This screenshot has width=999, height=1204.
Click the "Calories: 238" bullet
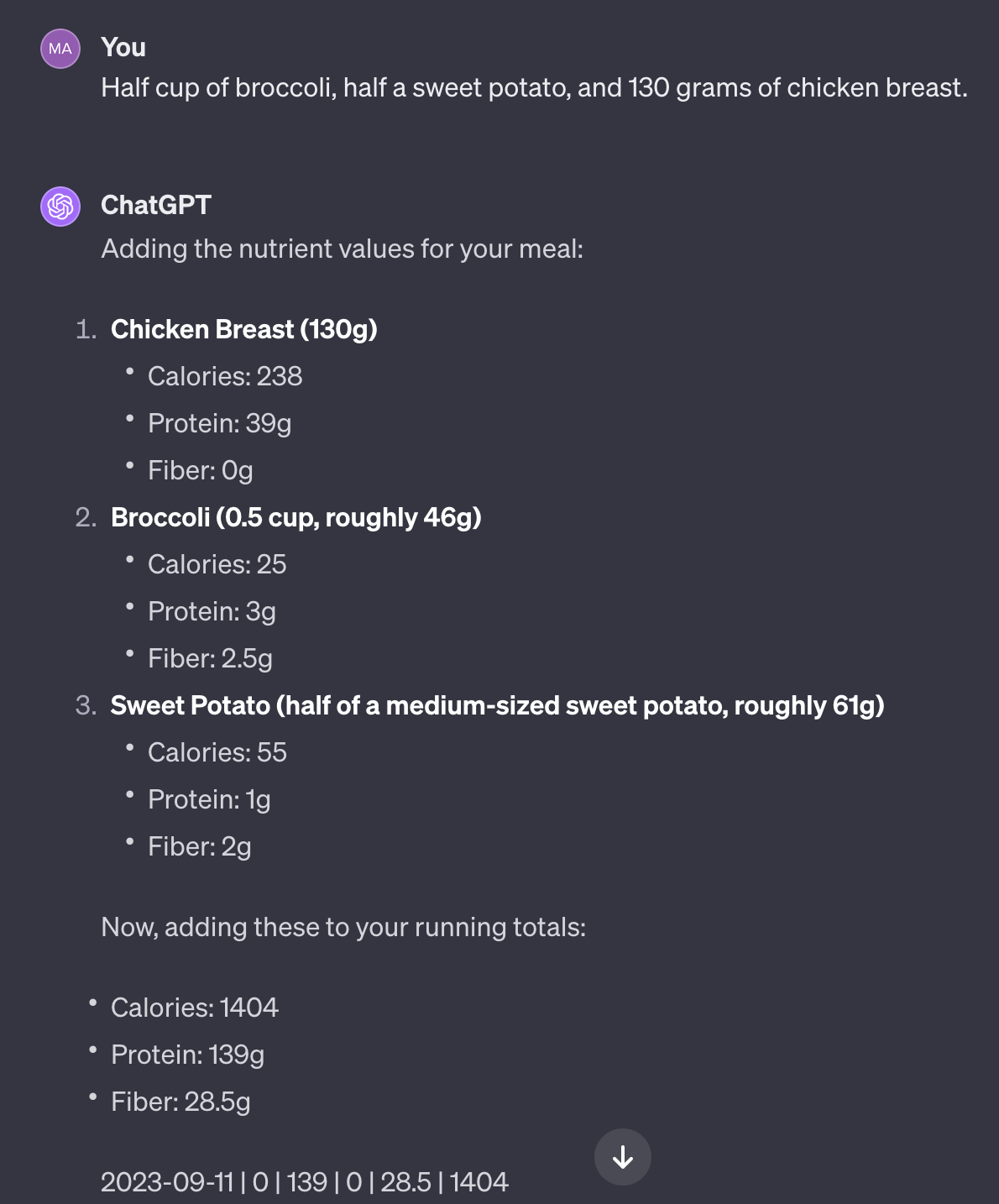pyautogui.click(x=224, y=376)
